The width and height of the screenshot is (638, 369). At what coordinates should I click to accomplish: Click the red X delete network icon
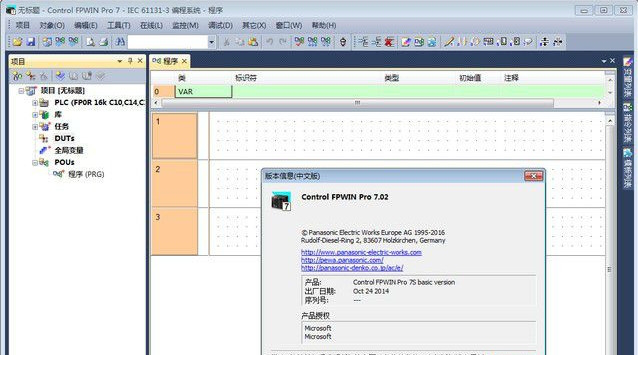point(389,41)
